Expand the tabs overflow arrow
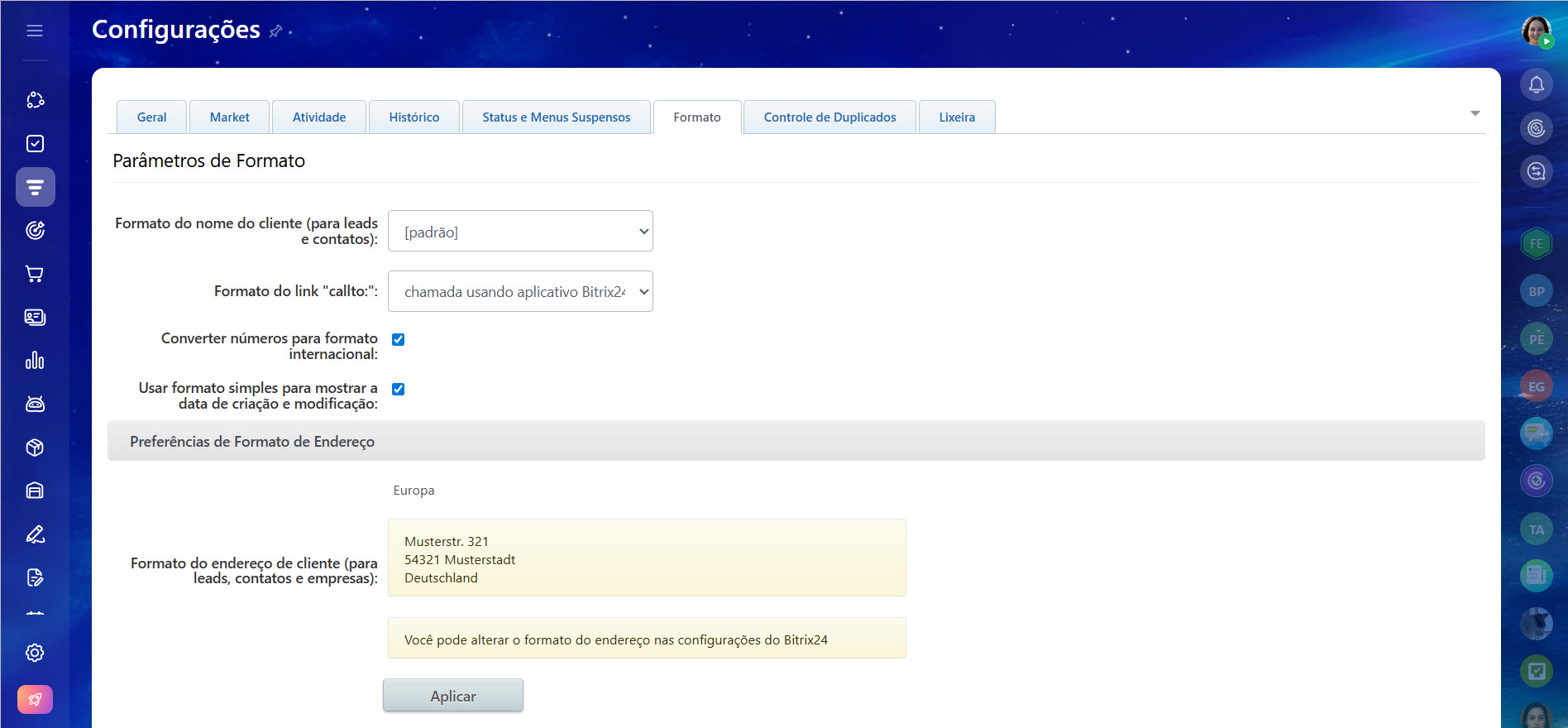The height and width of the screenshot is (728, 1568). (x=1475, y=113)
